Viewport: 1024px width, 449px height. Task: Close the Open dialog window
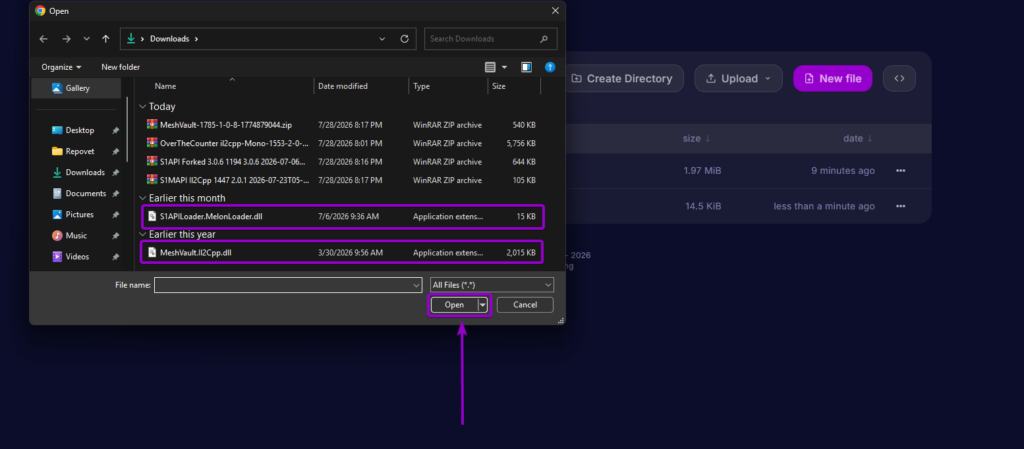point(555,10)
